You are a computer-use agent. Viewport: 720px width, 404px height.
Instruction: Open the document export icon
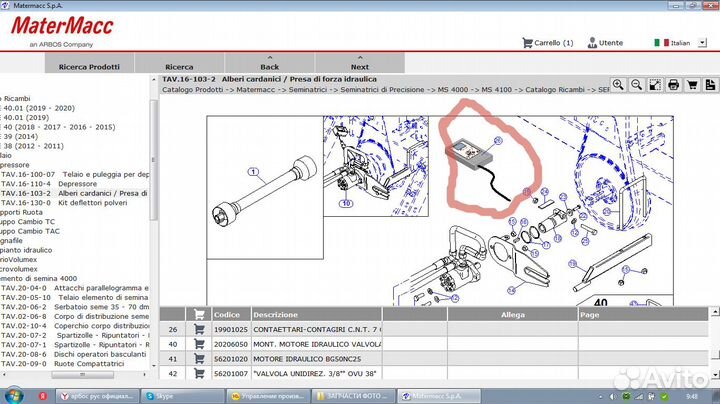(711, 85)
